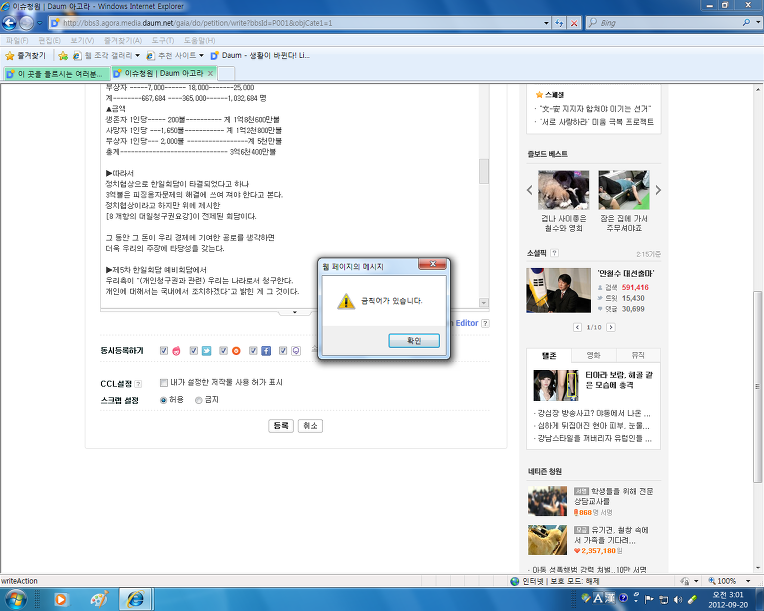Enable the 저작물 사용 허가 표시 checkbox
This screenshot has width=764, height=611.
click(x=164, y=382)
